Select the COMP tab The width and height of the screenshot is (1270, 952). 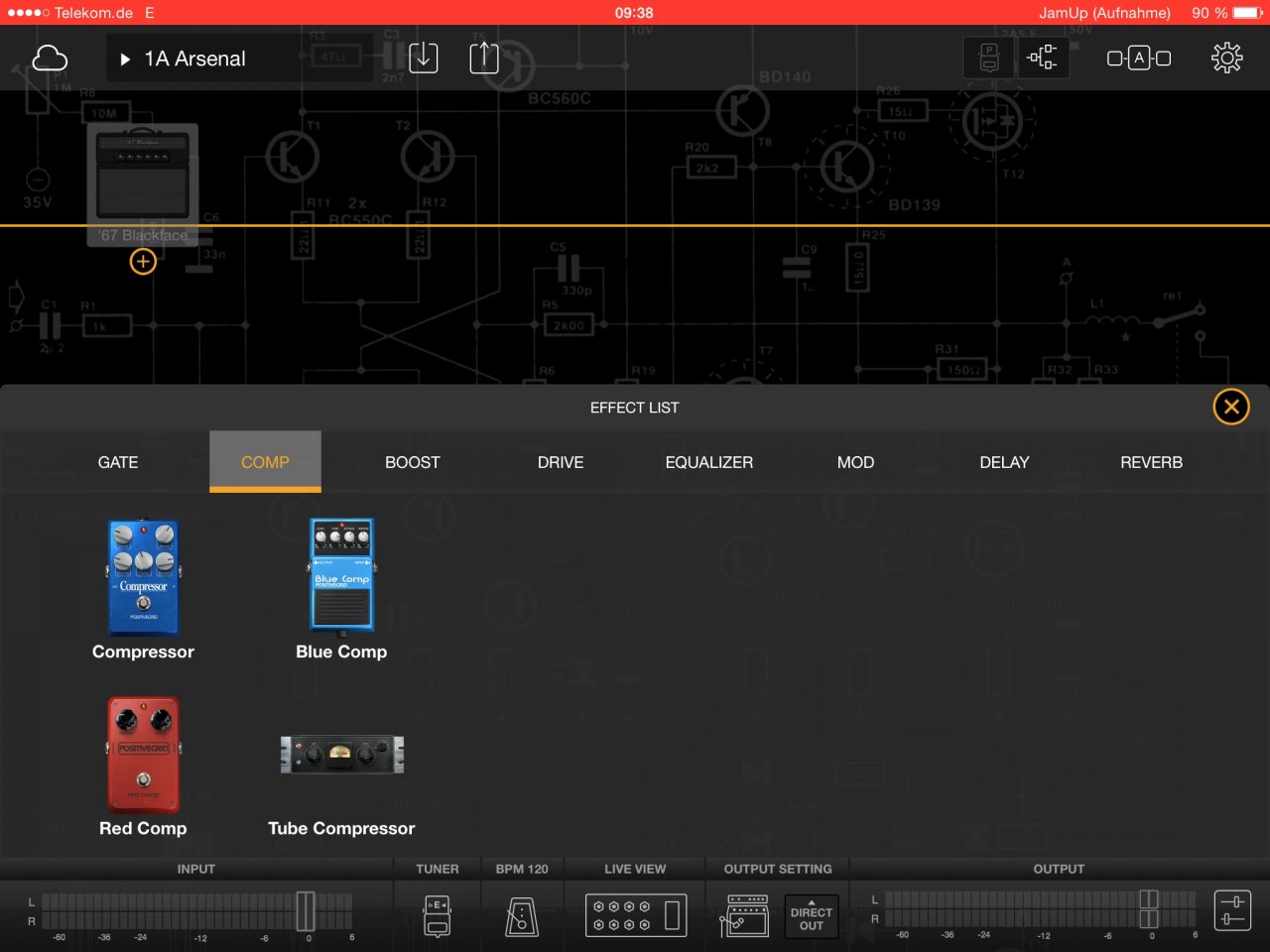265,462
